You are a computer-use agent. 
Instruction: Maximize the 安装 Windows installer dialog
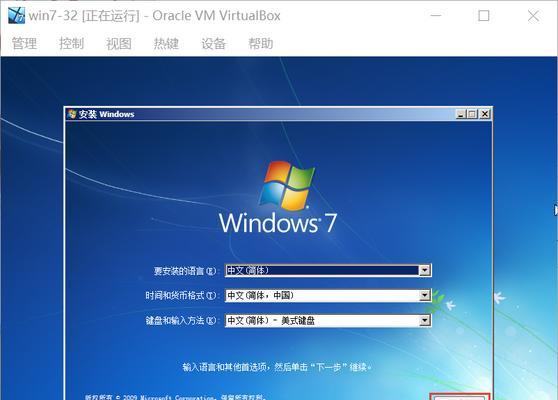tap(472, 114)
